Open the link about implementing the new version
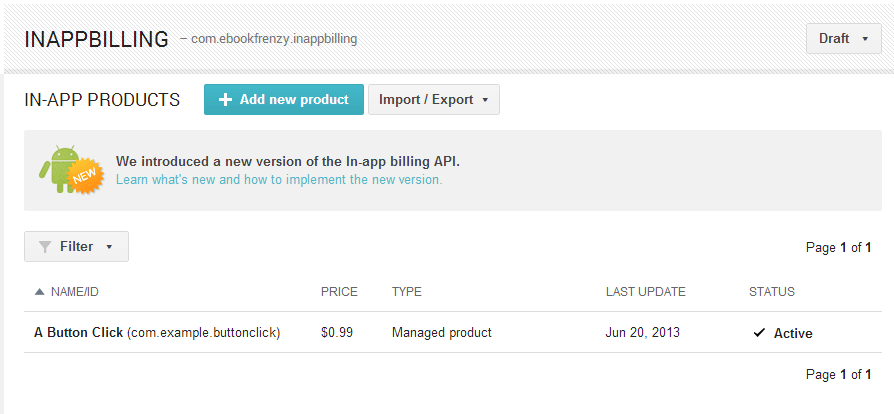Viewport: 894px width, 414px height. [x=279, y=180]
